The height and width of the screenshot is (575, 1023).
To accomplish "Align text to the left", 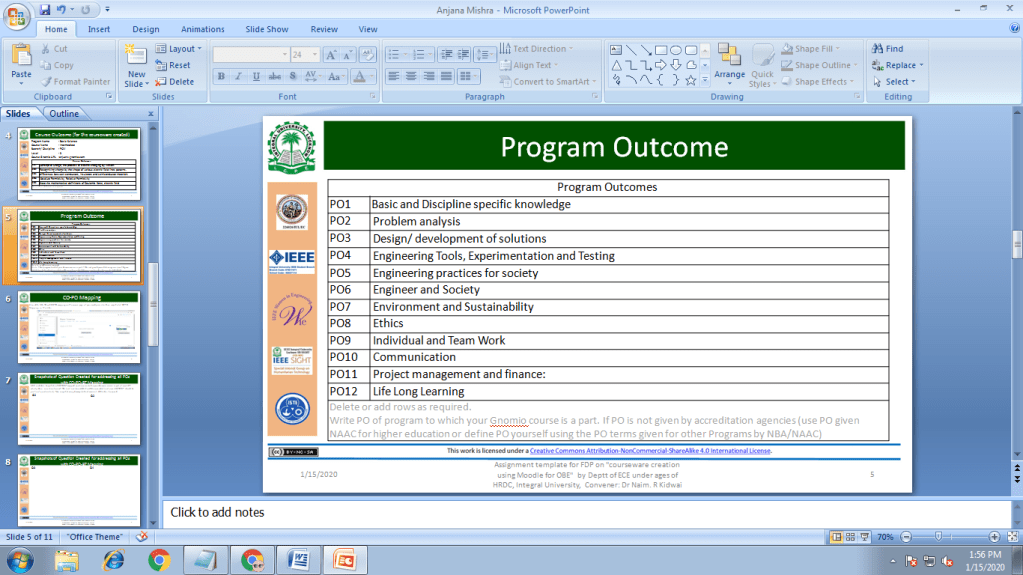I will tap(393, 76).
